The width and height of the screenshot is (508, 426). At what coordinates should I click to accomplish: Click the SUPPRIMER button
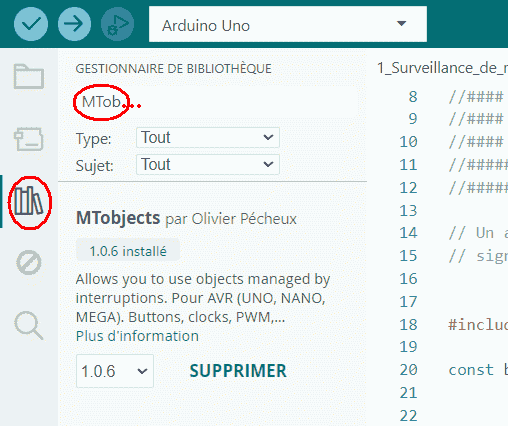(238, 371)
